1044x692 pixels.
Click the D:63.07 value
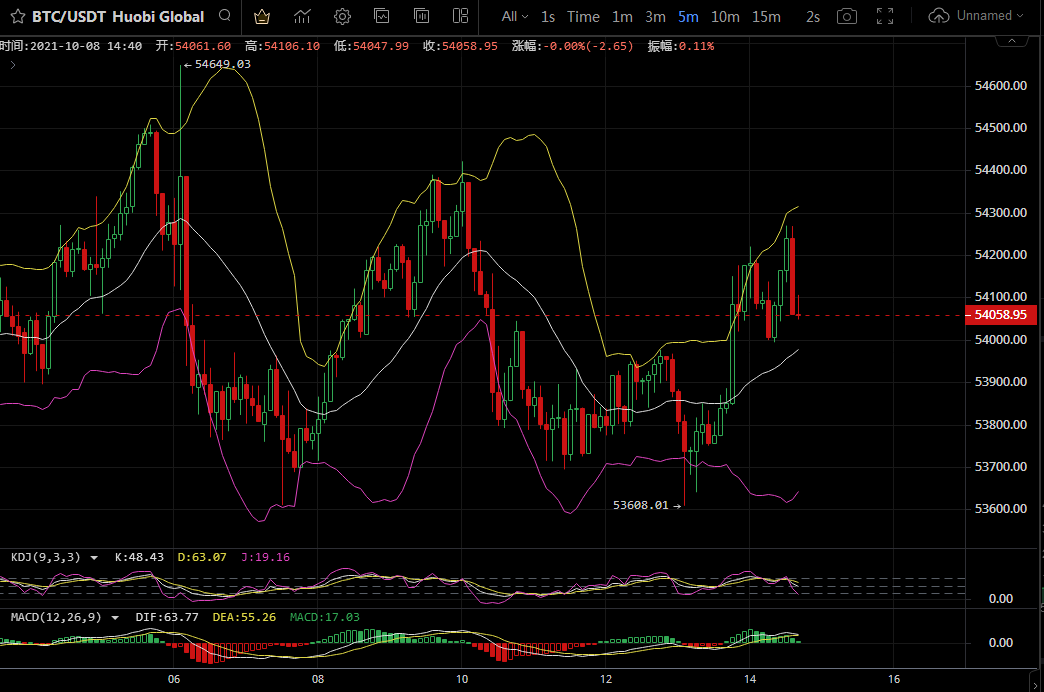coord(202,557)
